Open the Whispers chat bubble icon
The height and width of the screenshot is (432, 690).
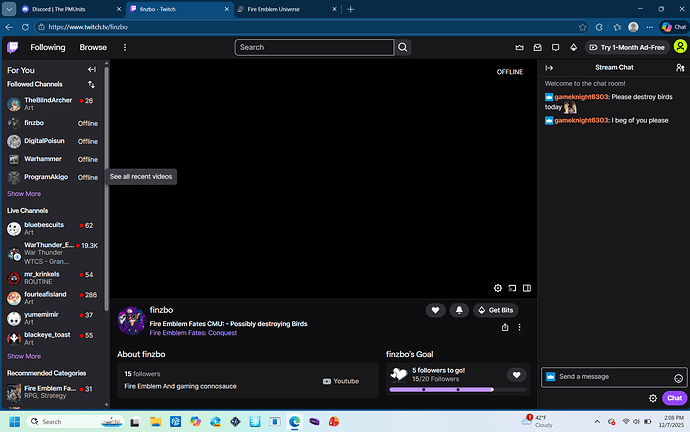point(555,47)
